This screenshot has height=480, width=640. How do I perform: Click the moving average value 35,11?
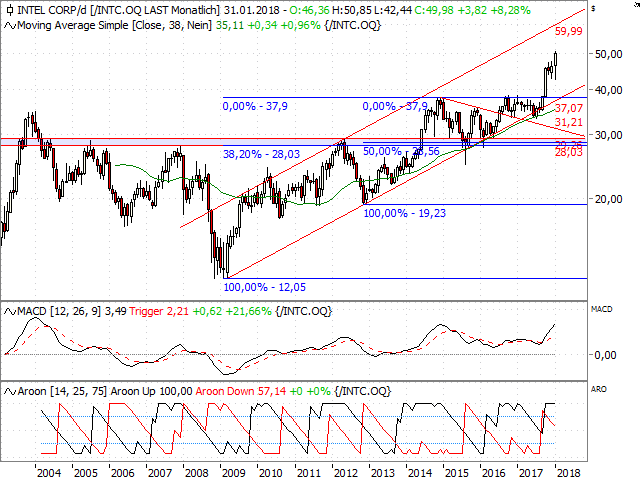pyautogui.click(x=229, y=25)
